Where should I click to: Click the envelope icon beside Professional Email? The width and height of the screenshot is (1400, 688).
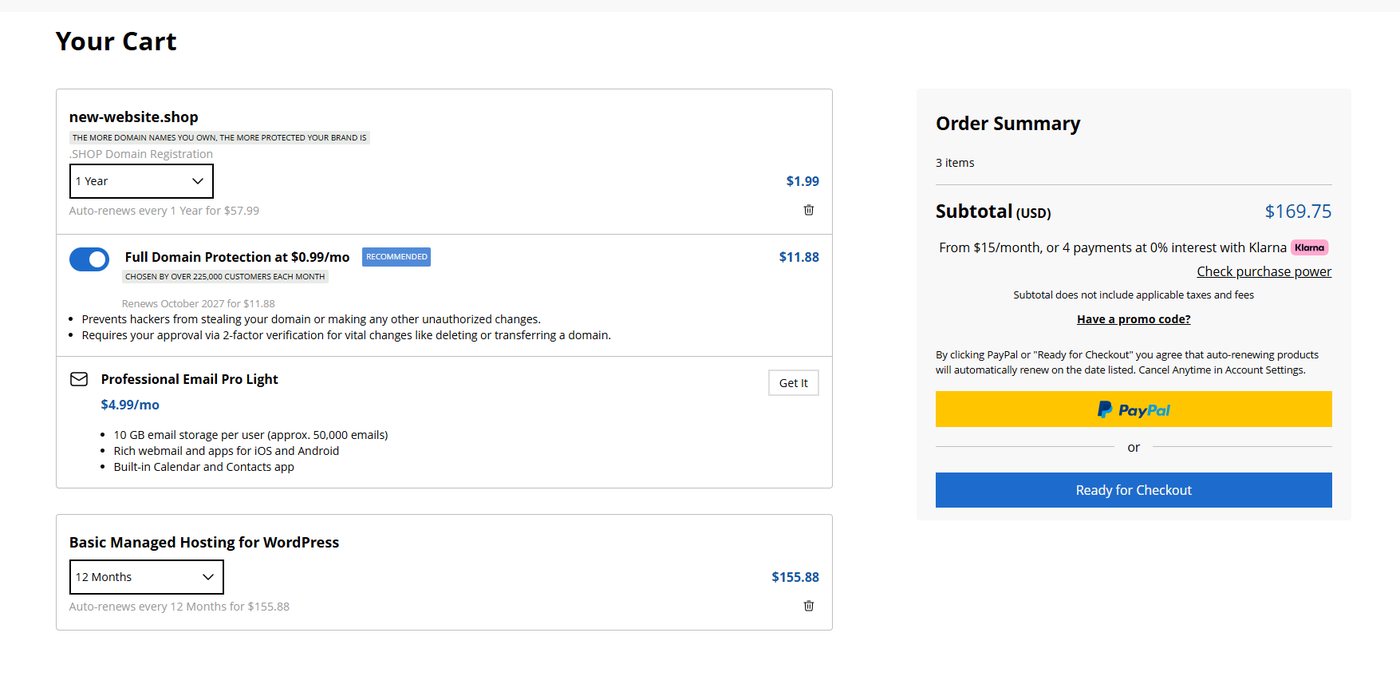pos(79,380)
